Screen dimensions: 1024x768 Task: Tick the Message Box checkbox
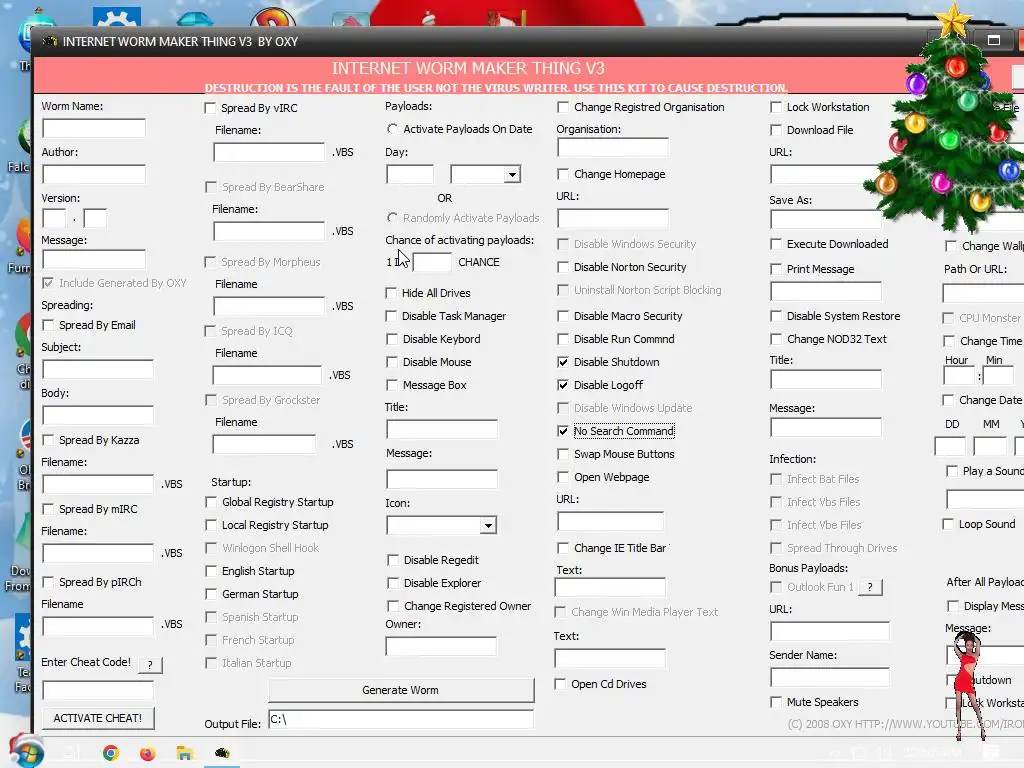(x=391, y=385)
